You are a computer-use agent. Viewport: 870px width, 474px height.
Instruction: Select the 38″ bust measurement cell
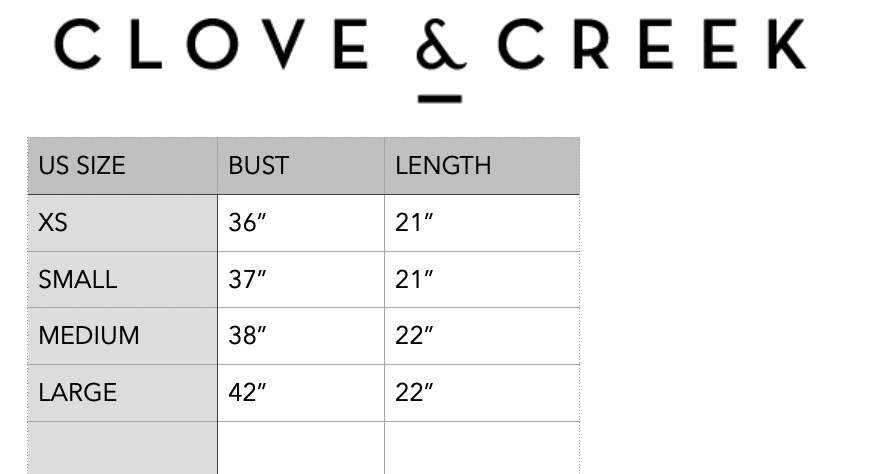245,336
